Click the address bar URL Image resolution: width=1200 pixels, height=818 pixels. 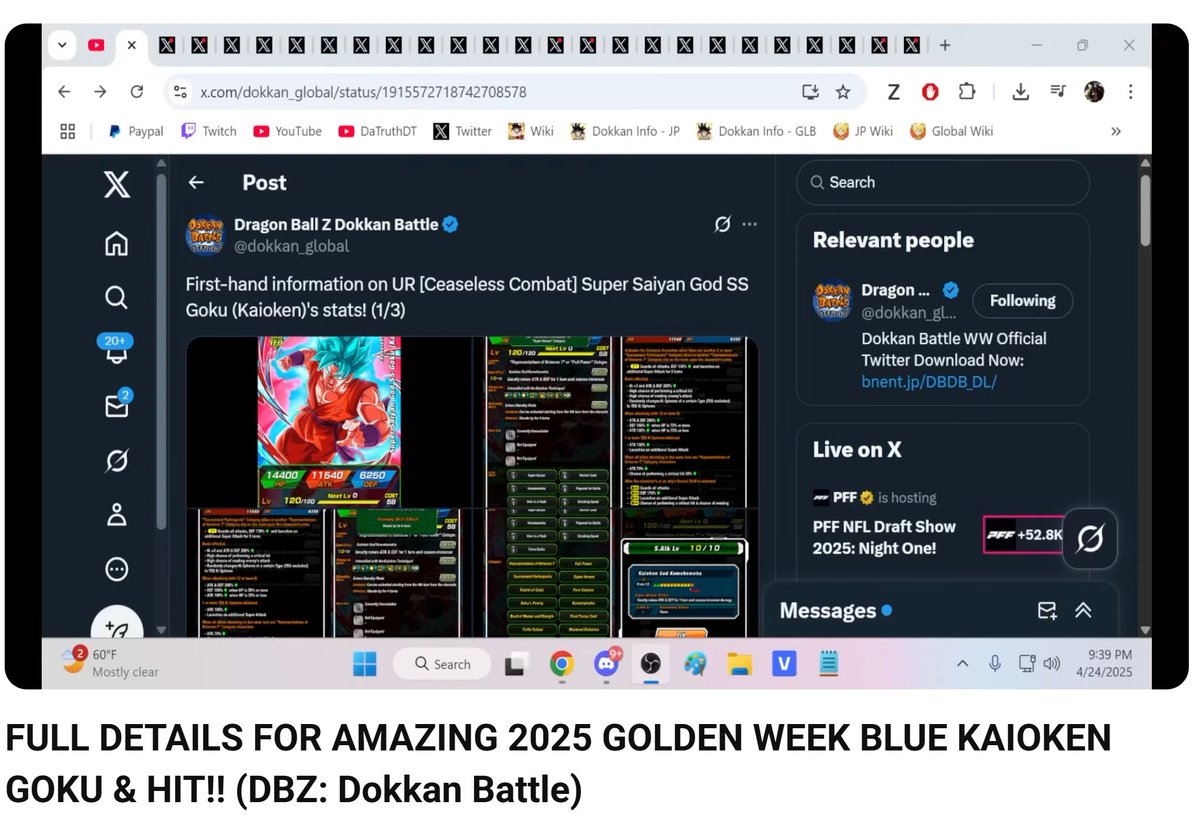tap(363, 92)
